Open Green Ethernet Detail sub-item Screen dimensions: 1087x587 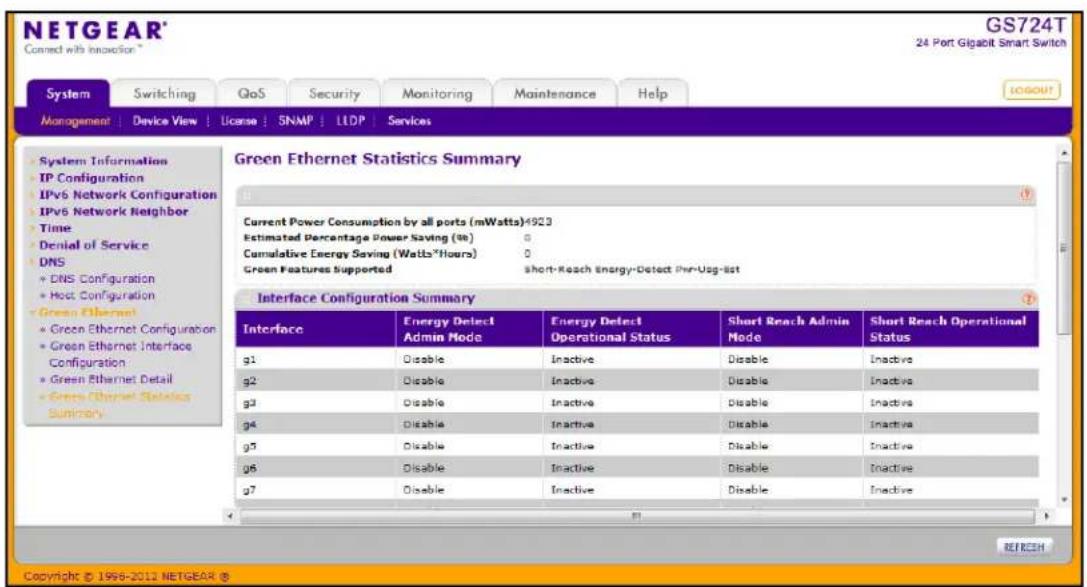pyautogui.click(x=111, y=379)
